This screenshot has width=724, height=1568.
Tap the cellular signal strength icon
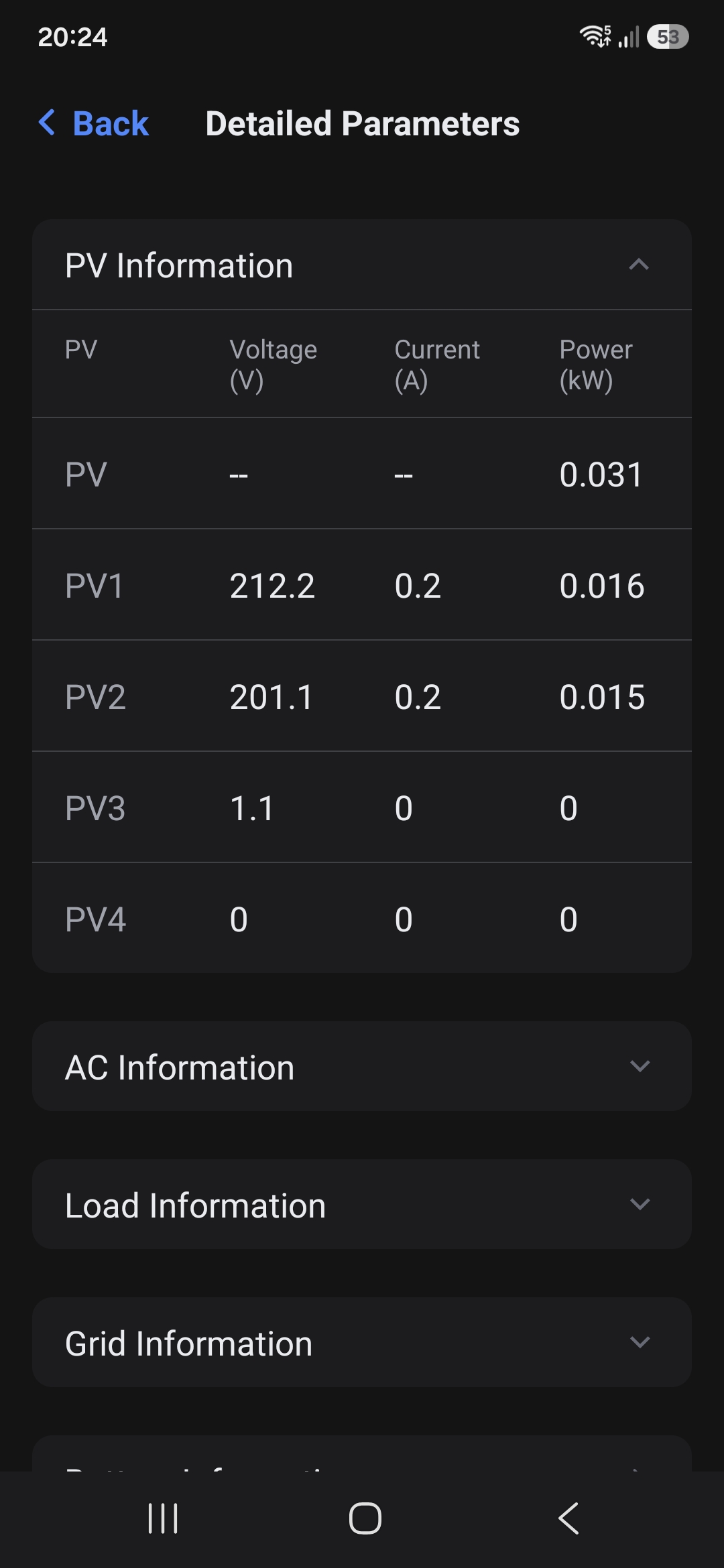coord(629,37)
